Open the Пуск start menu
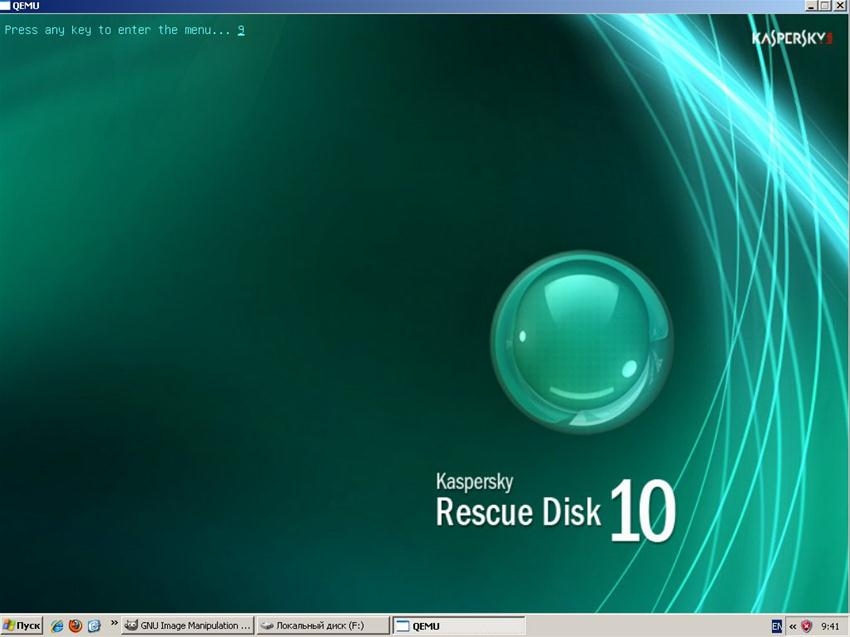The image size is (850, 637). (22, 626)
